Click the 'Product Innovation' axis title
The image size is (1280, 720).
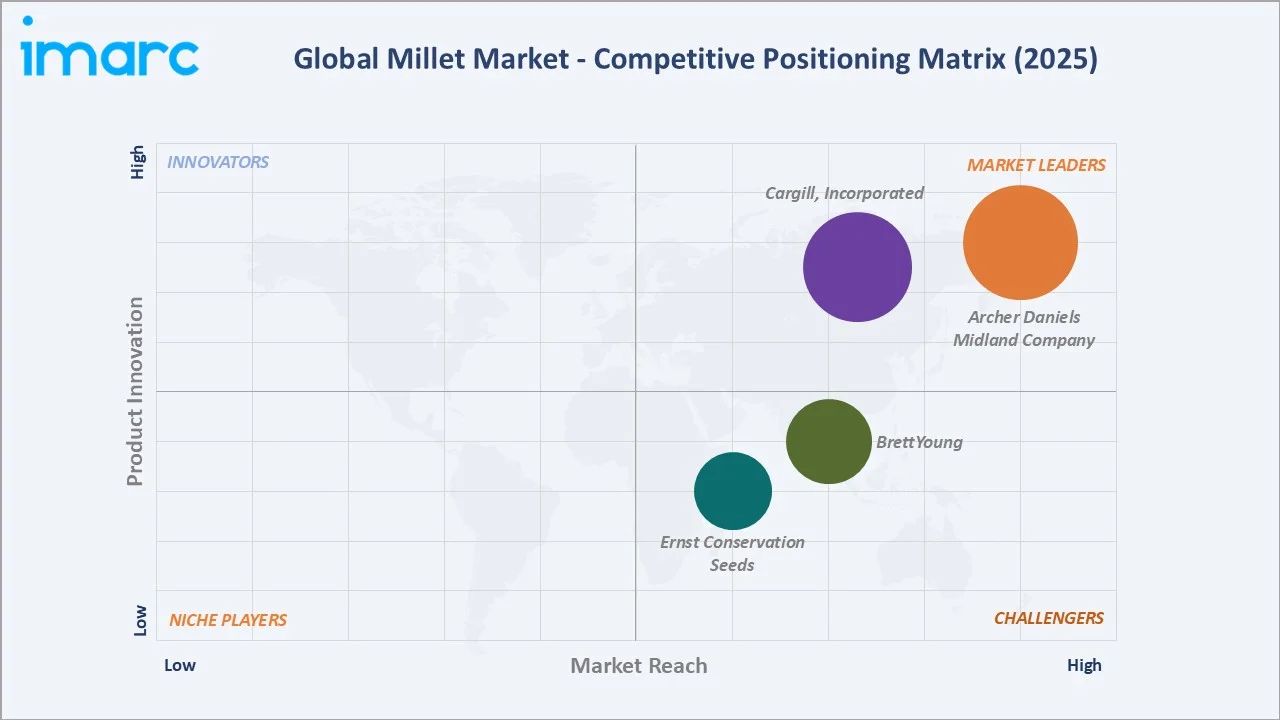(x=135, y=392)
